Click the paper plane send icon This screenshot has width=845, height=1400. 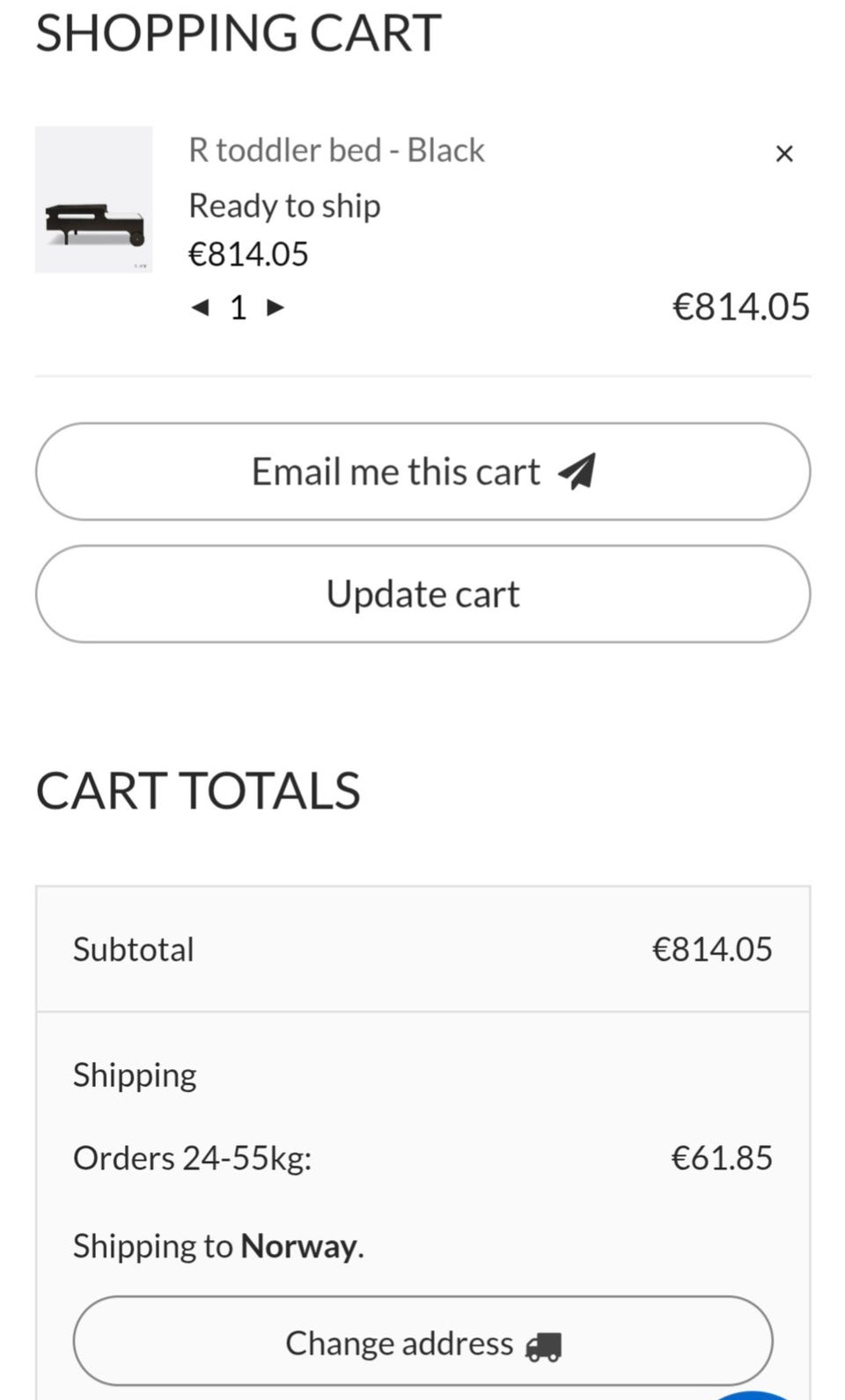(x=577, y=472)
